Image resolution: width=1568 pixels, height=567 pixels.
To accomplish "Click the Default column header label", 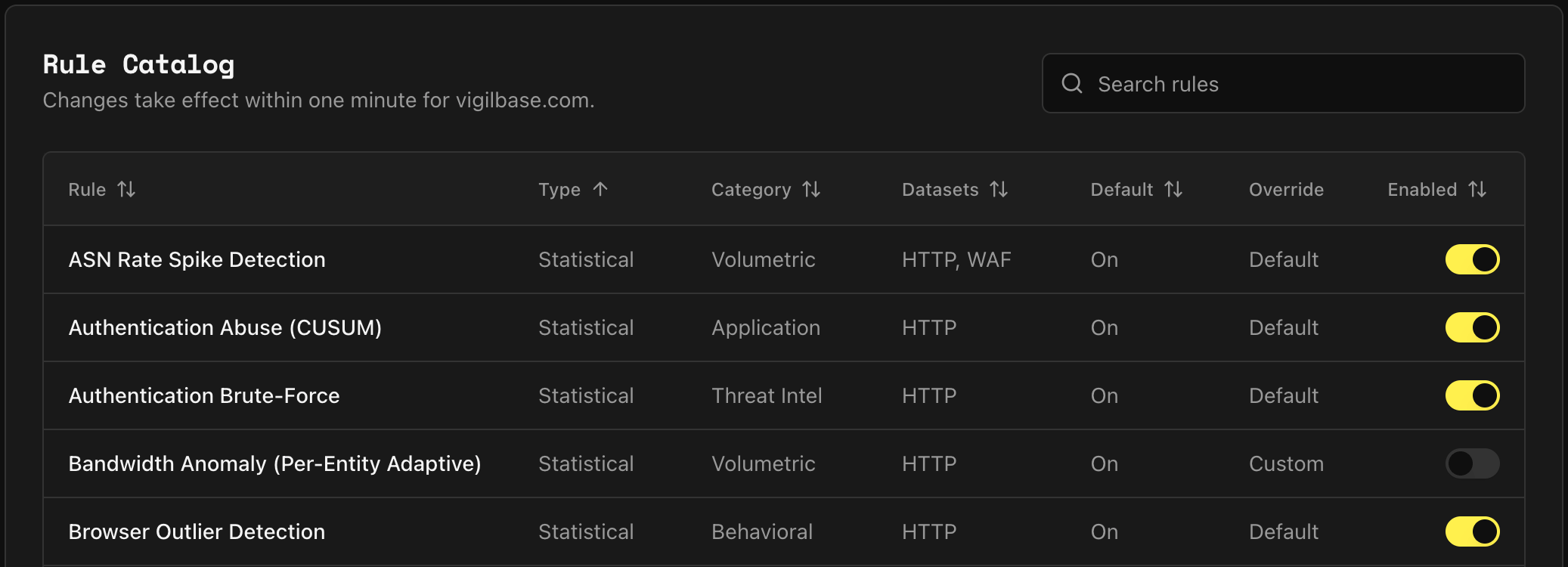I will (1121, 189).
